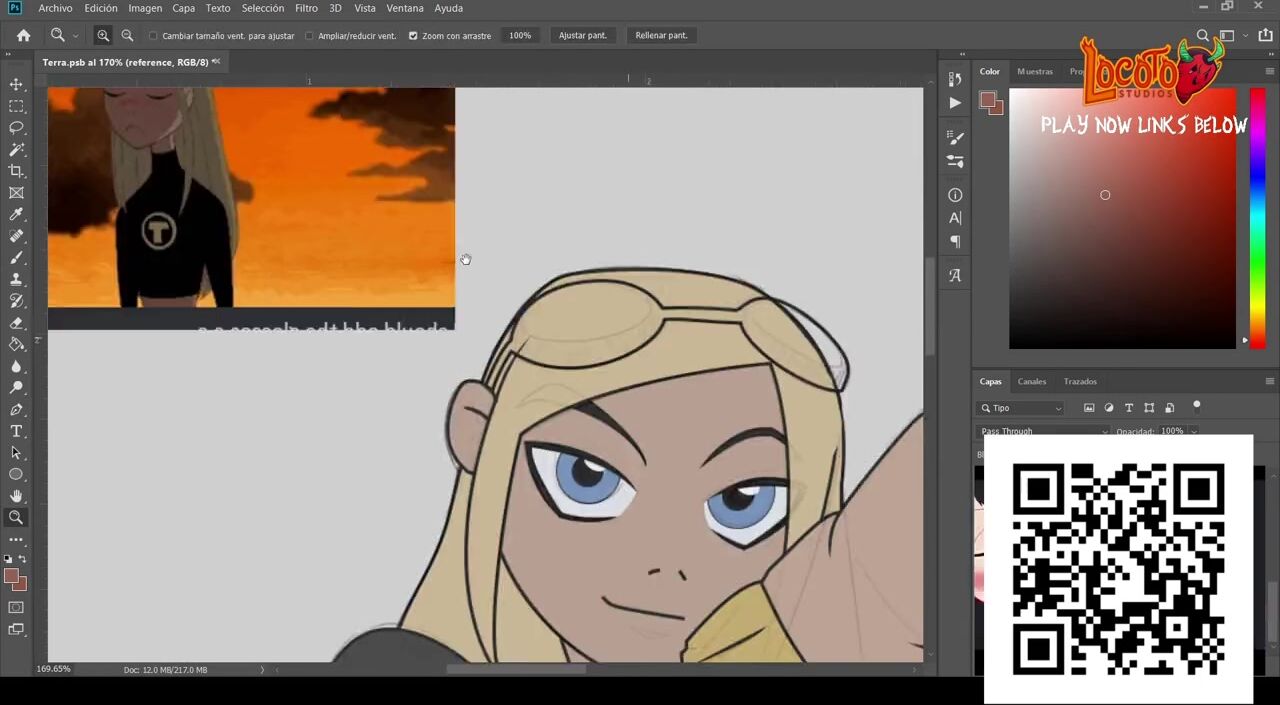The image size is (1280, 705).
Task: Choose the Zoom In mode
Action: tap(103, 35)
